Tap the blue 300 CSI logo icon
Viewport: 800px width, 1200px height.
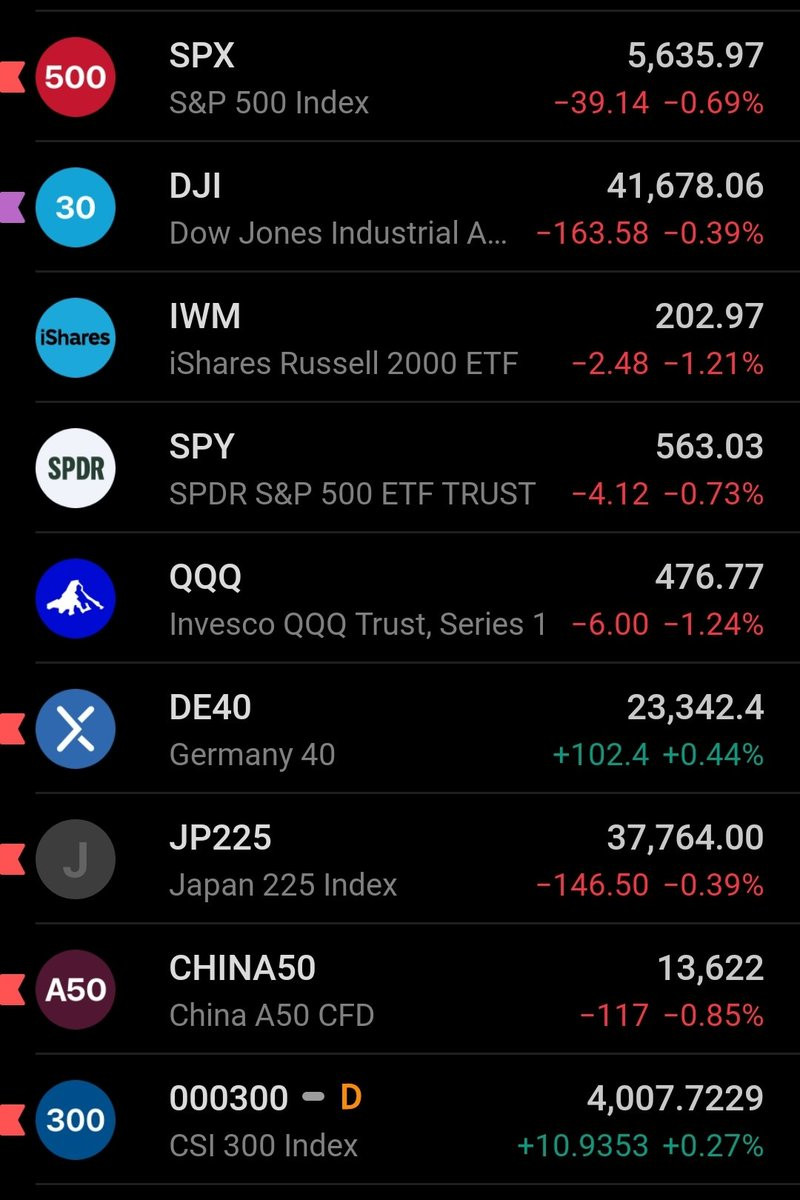point(75,1120)
